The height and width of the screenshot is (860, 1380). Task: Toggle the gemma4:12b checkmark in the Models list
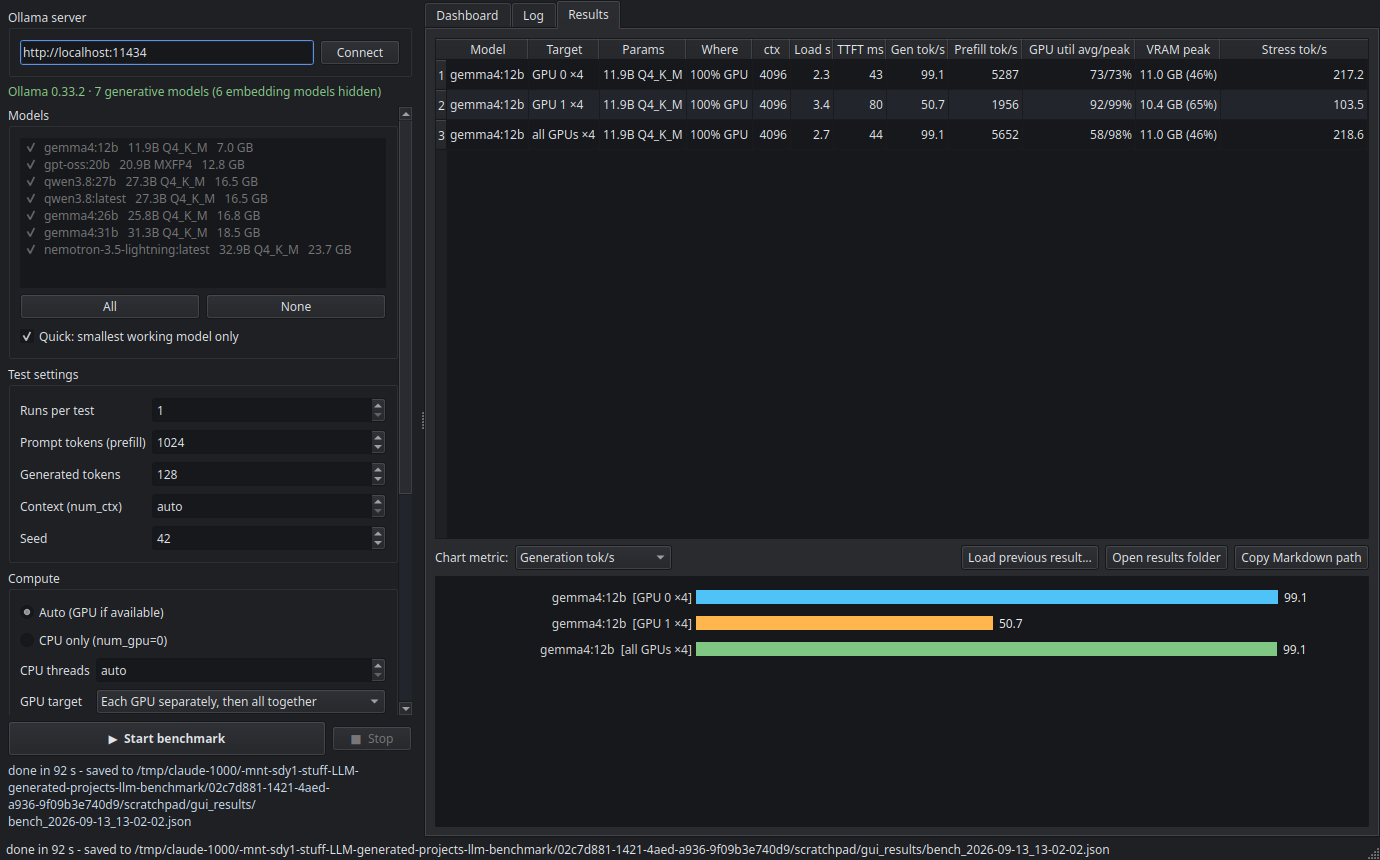click(x=31, y=148)
